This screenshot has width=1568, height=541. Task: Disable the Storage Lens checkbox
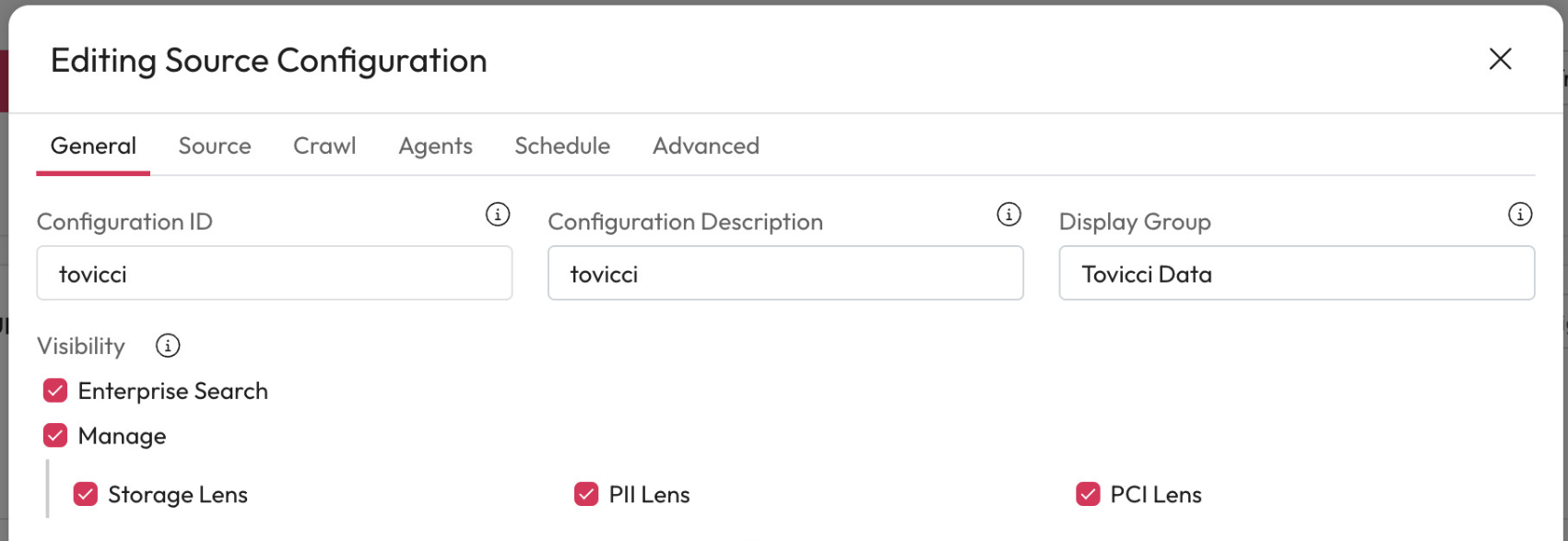click(x=86, y=494)
